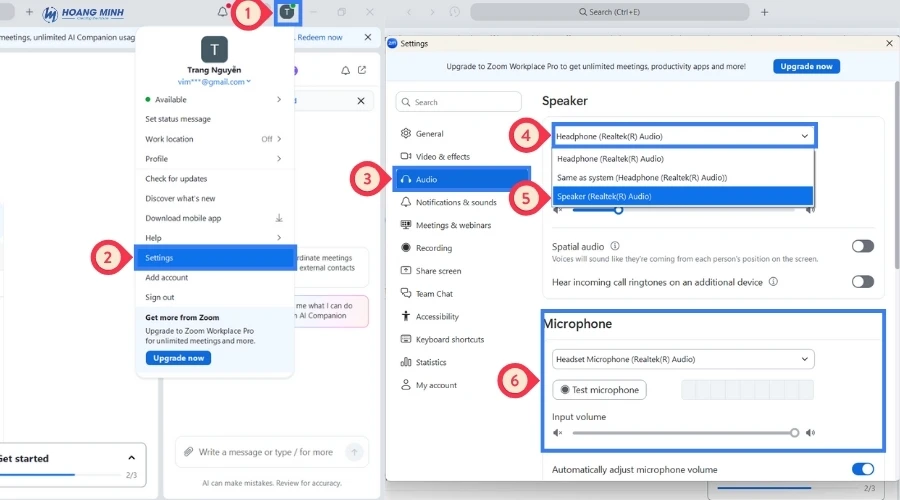Open Keyboard shortcuts settings
This screenshot has height=500, width=900.
(x=449, y=339)
